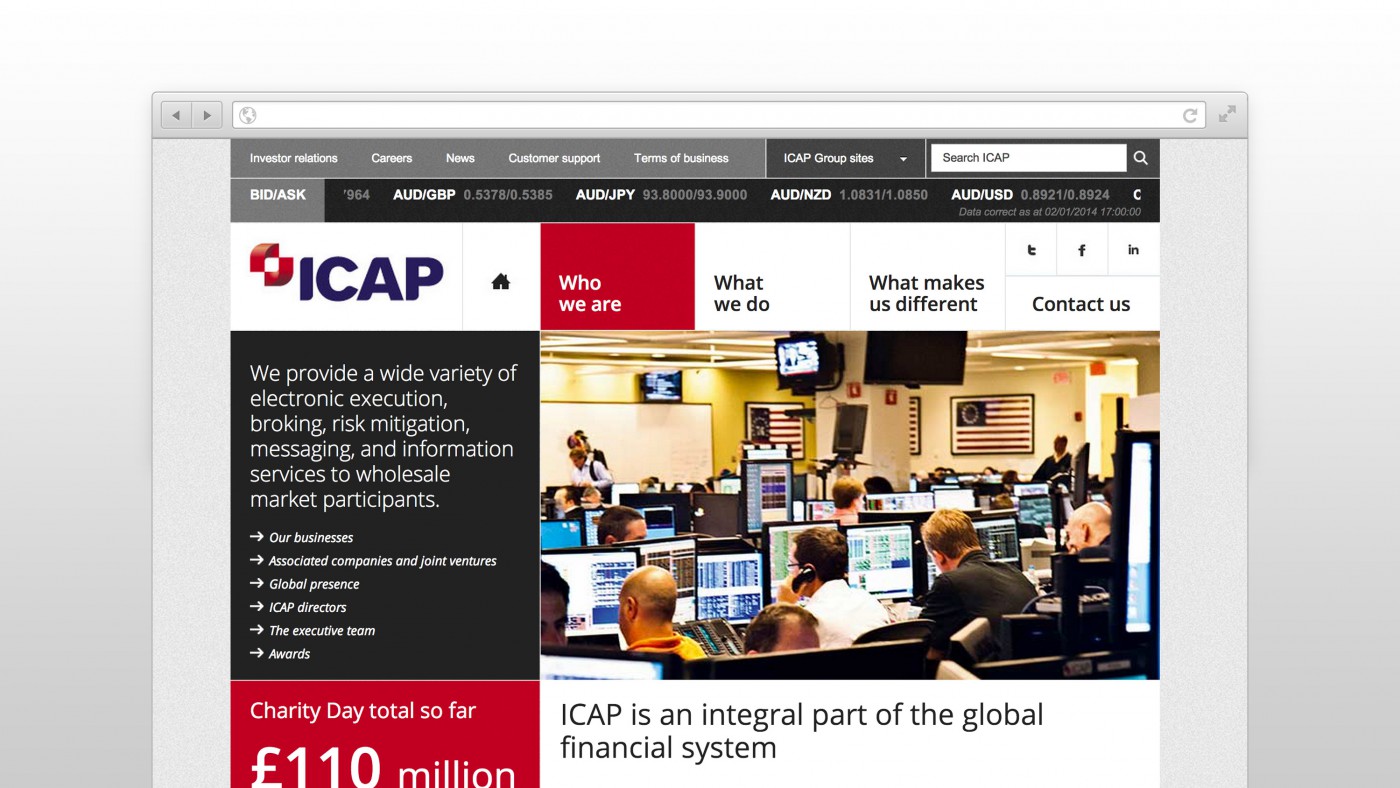Image resolution: width=1400 pixels, height=788 pixels.
Task: Click the ICAP logo
Action: coord(346,272)
